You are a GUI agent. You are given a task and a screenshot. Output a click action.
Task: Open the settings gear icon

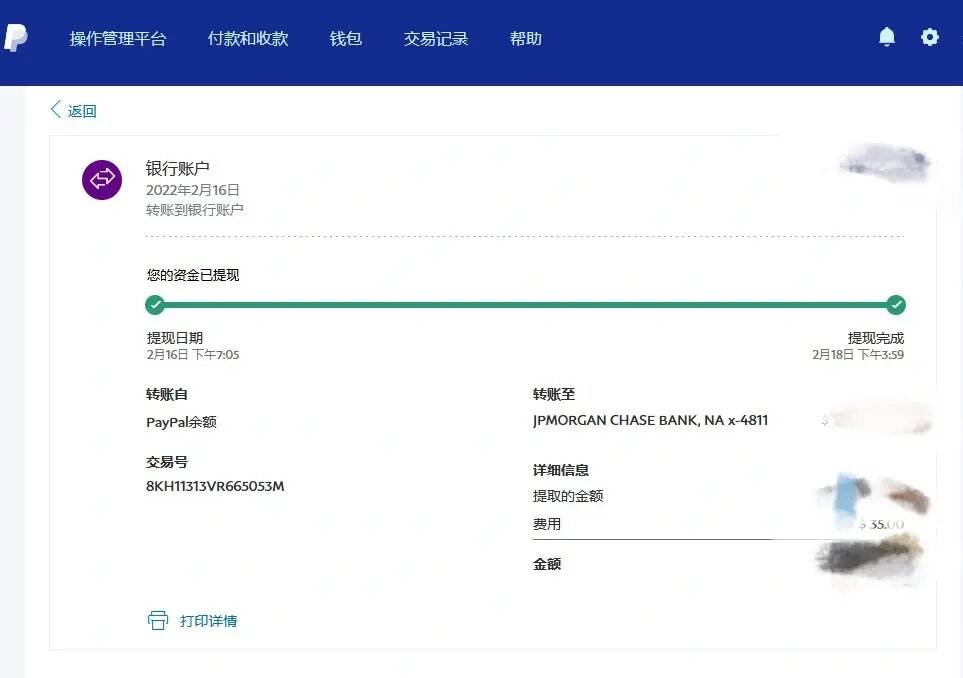click(930, 37)
